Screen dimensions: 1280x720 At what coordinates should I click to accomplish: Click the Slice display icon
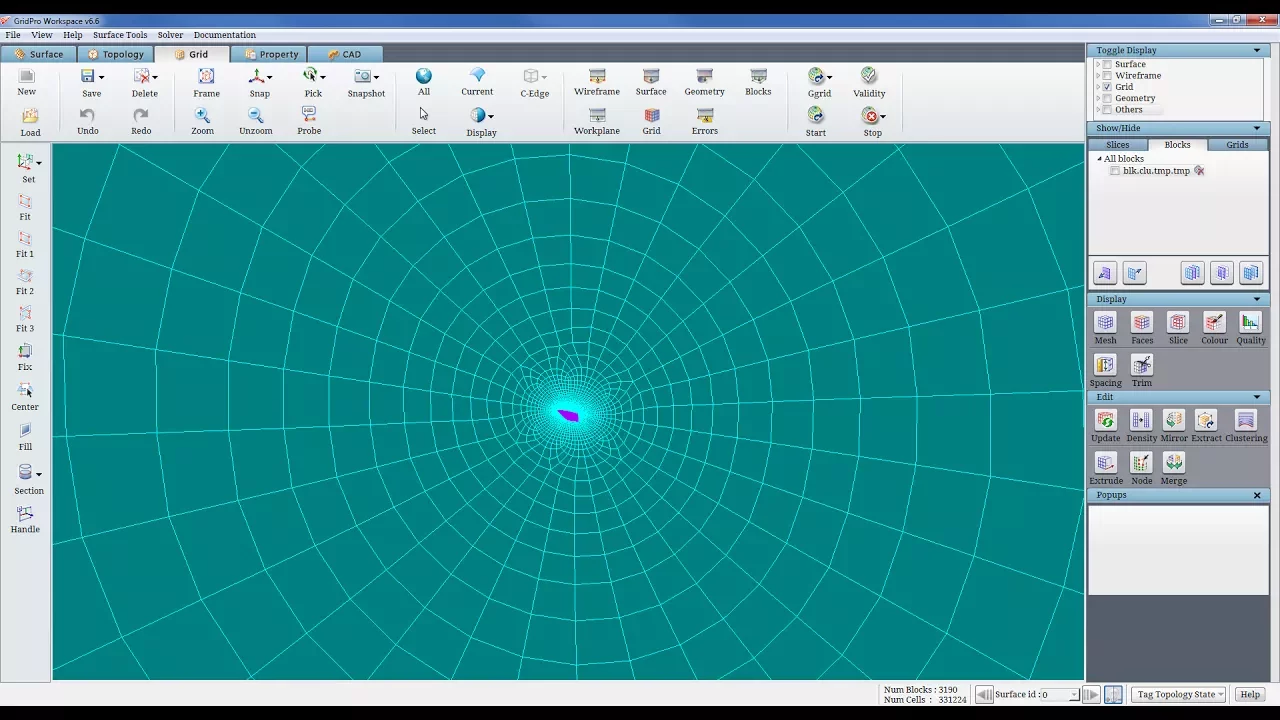tap(1178, 322)
